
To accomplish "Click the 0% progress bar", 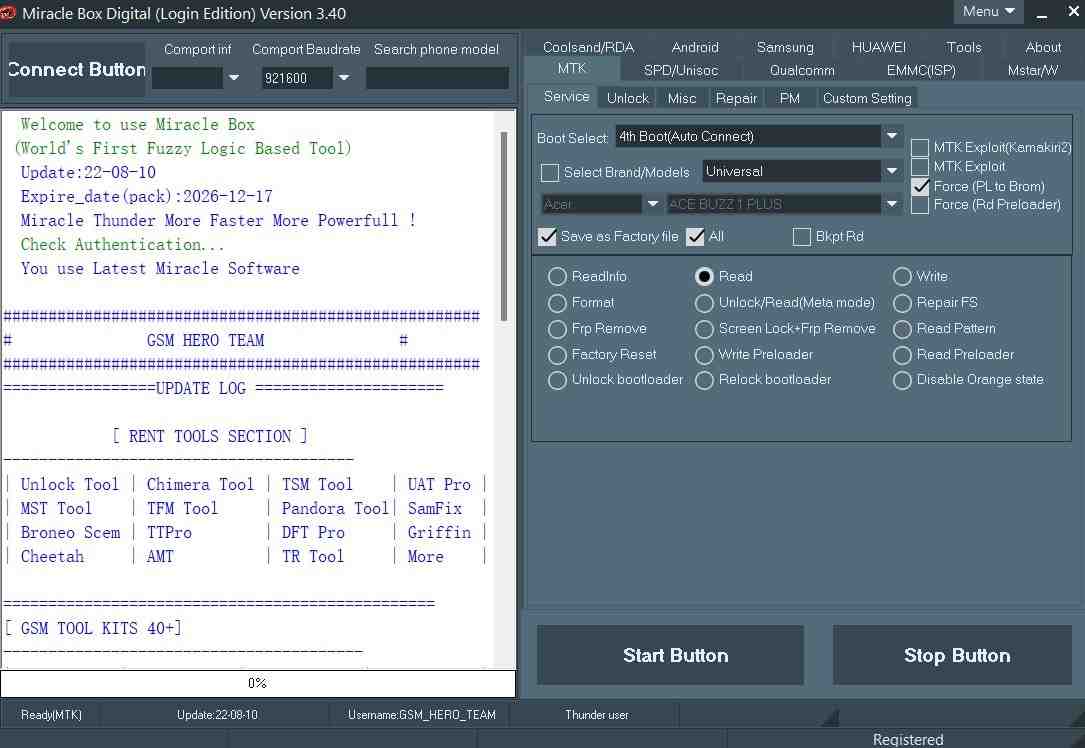I will click(x=258, y=683).
